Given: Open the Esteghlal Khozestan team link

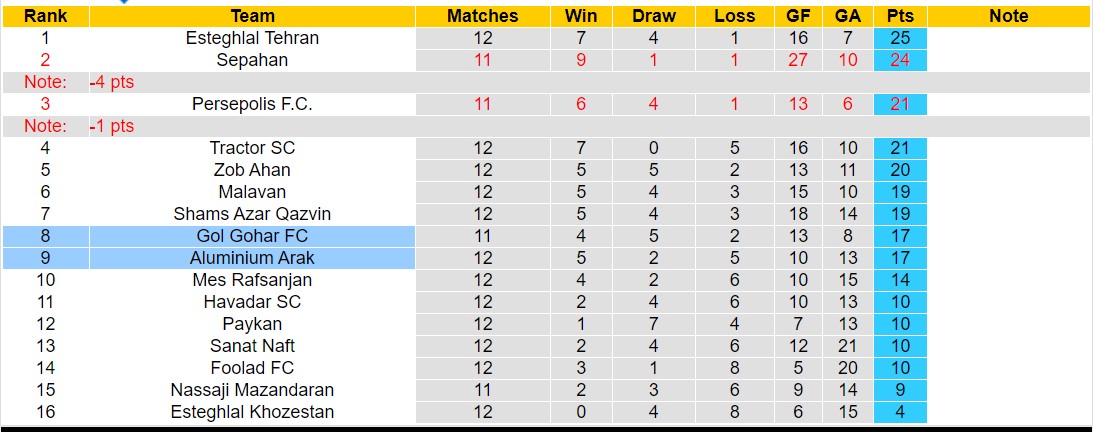Looking at the screenshot, I should [252, 412].
